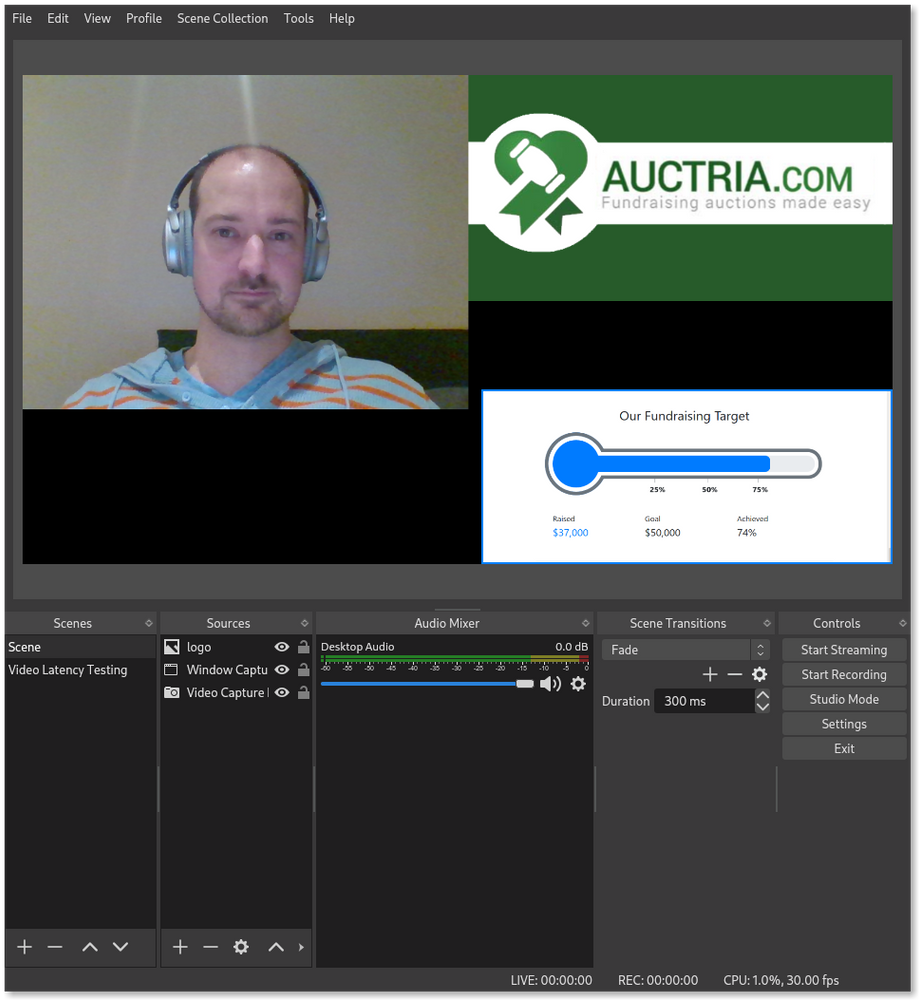Screen dimensions: 919x1000
Task: Hide the Window Capture source with eye icon
Action: click(x=282, y=670)
